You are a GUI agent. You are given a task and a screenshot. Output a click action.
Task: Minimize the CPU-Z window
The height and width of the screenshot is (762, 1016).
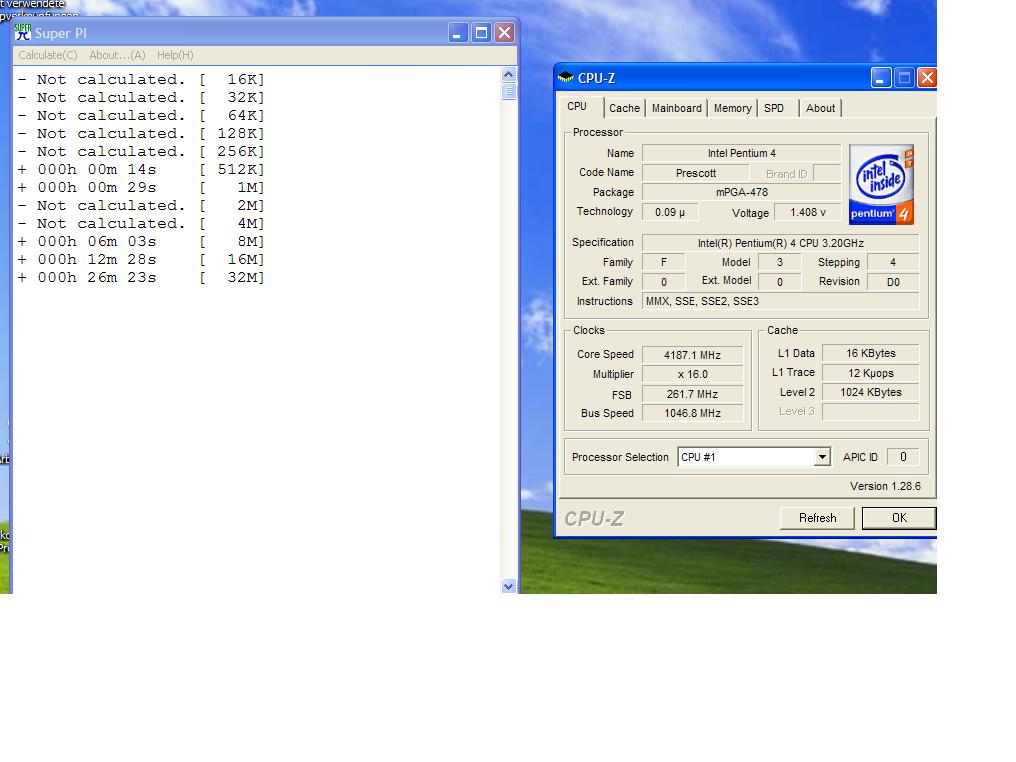tap(881, 78)
